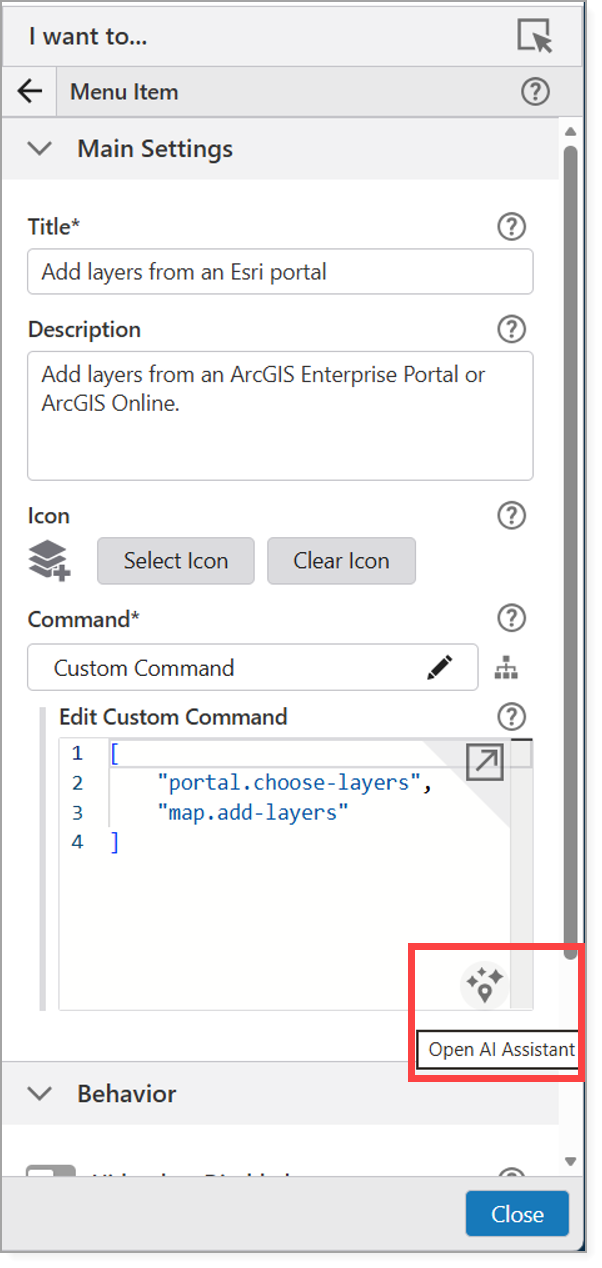This screenshot has width=602, height=1268.
Task: Click the layers-plus icon preview
Action: pos(49,561)
